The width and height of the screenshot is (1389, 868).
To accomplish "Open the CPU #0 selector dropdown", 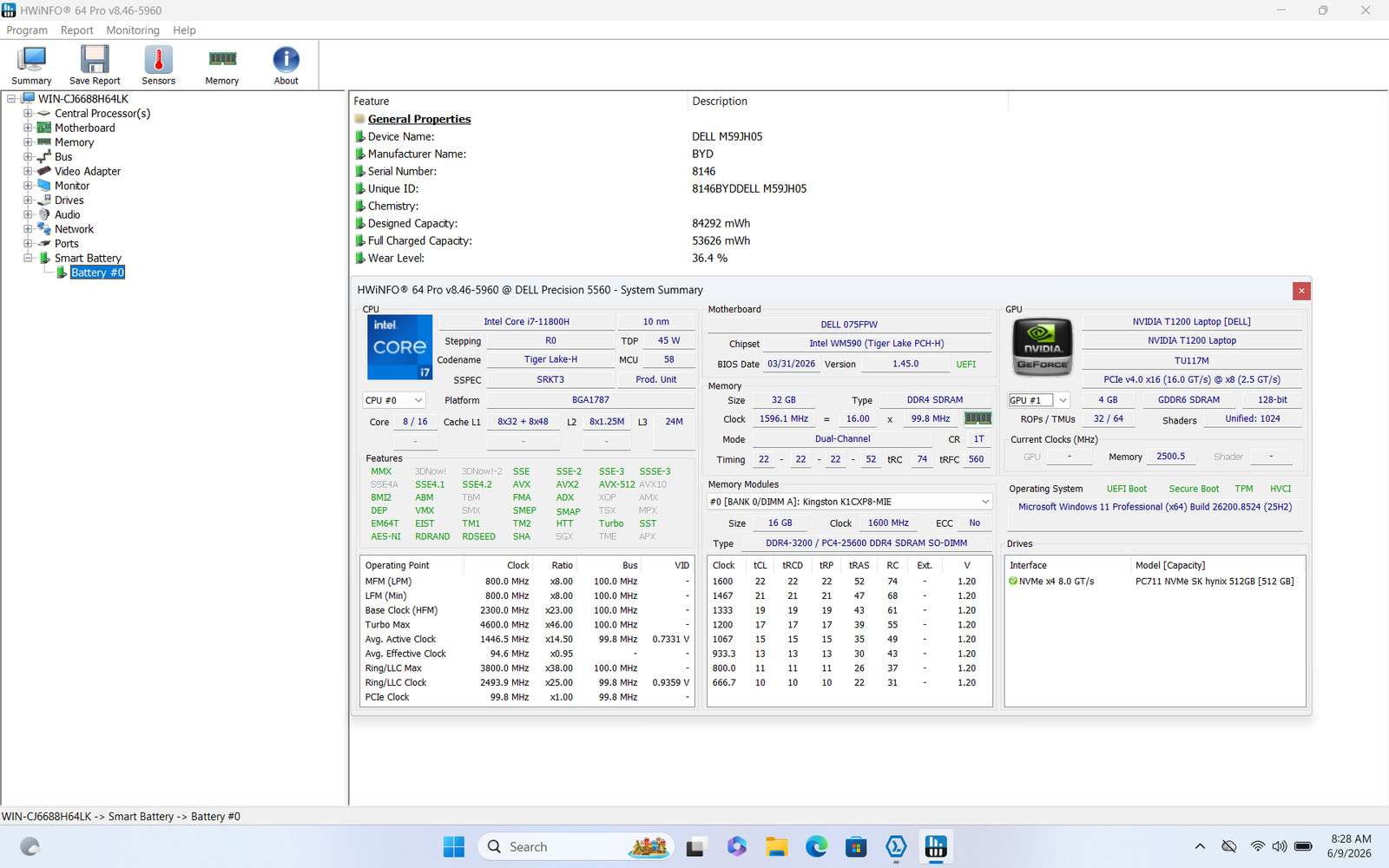I will click(x=394, y=400).
